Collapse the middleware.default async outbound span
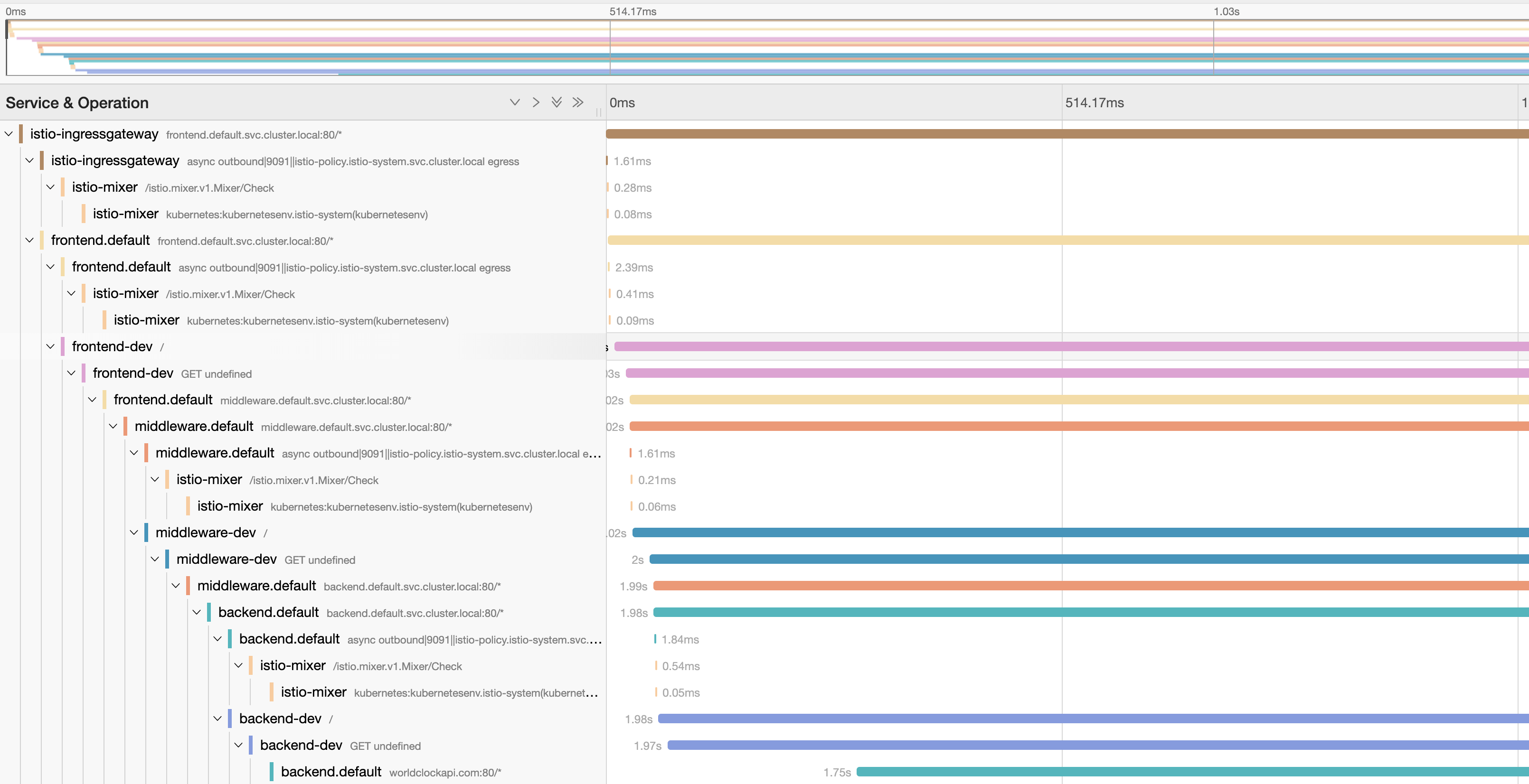This screenshot has height=784, width=1529. click(134, 453)
